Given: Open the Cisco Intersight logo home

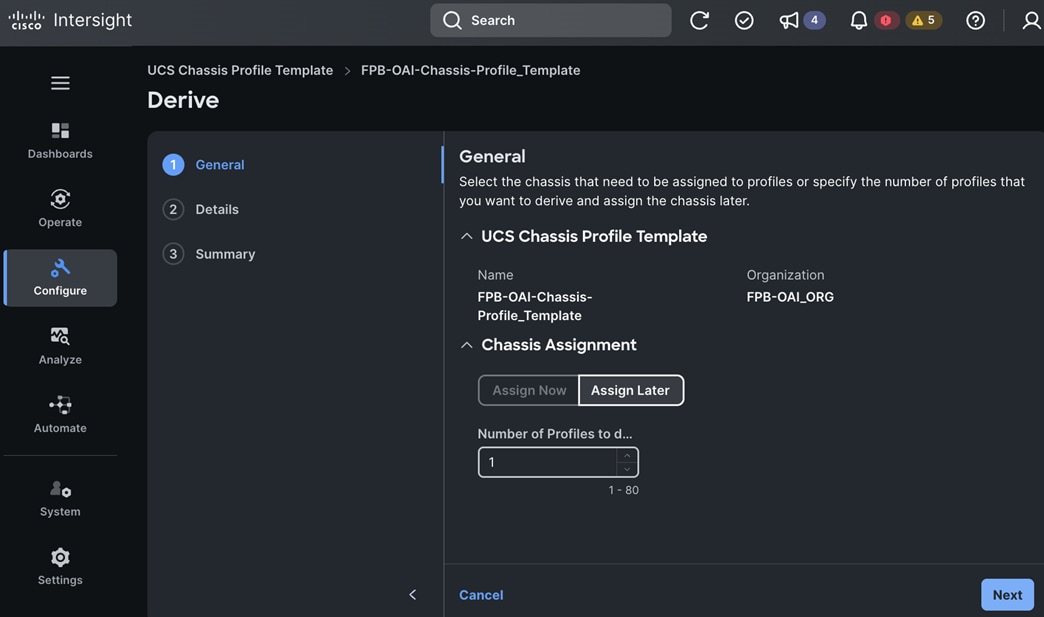Looking at the screenshot, I should pos(70,21).
